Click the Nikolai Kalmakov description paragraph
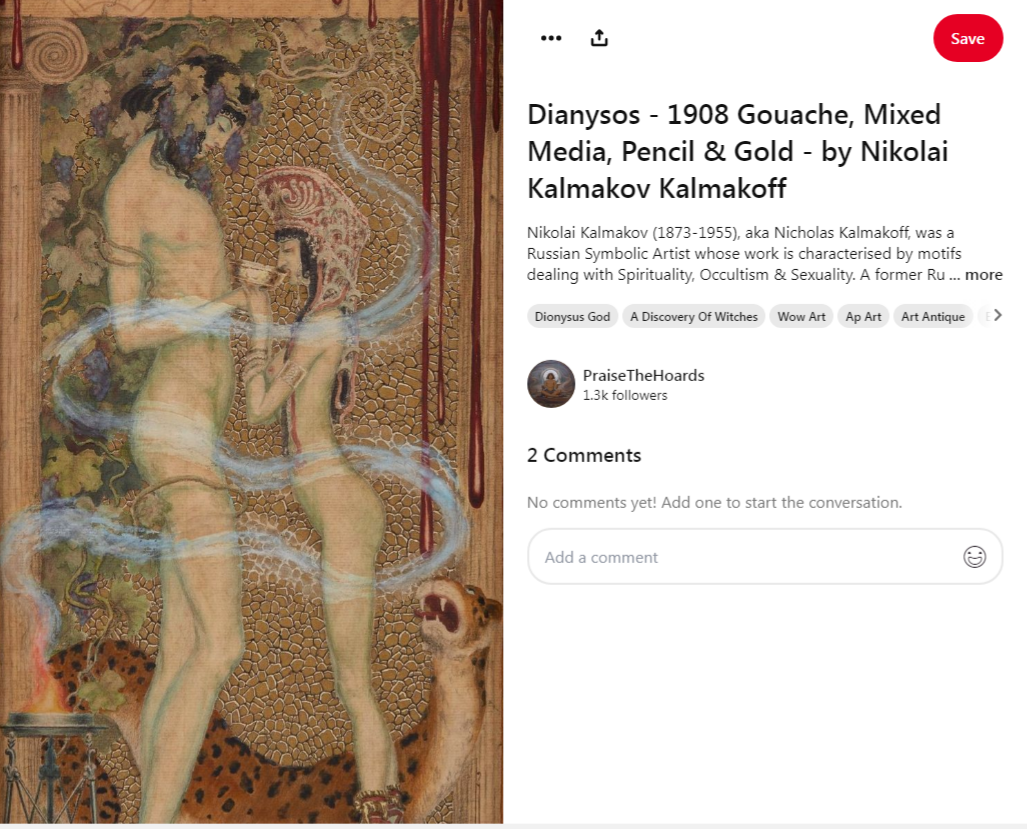 pyautogui.click(x=764, y=253)
